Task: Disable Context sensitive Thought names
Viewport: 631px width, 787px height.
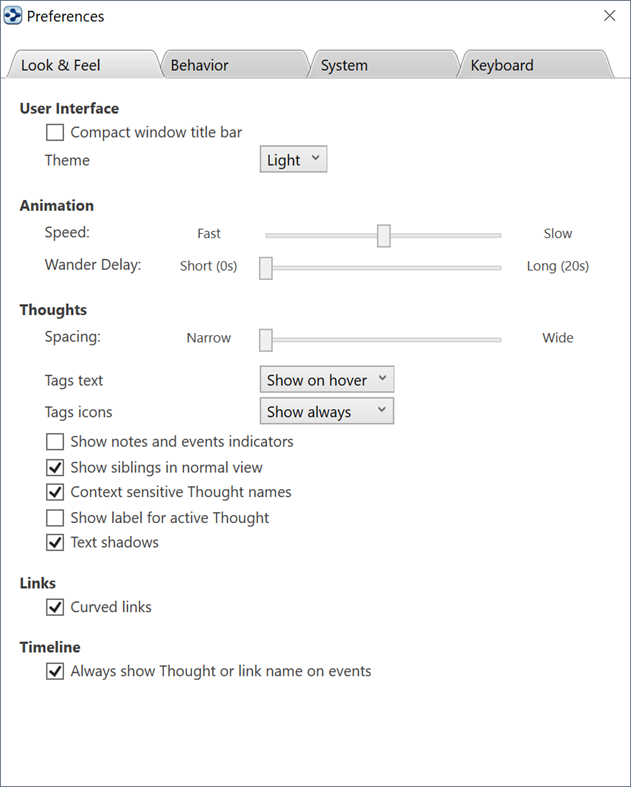Action: tap(55, 492)
